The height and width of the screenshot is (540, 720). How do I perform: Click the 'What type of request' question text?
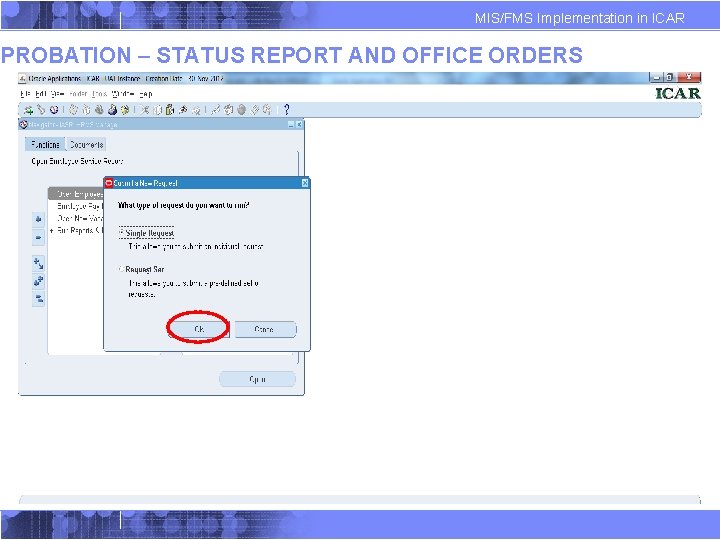pyautogui.click(x=183, y=205)
